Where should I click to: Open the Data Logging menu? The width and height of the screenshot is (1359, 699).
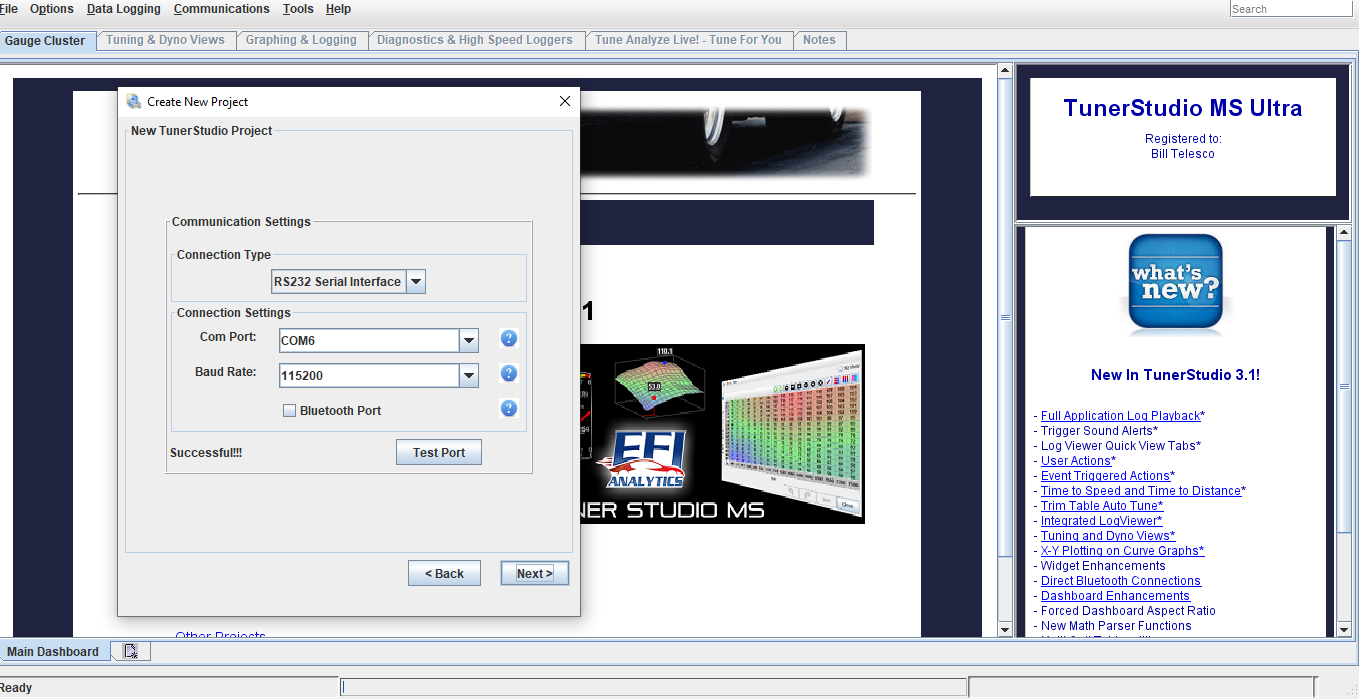123,9
